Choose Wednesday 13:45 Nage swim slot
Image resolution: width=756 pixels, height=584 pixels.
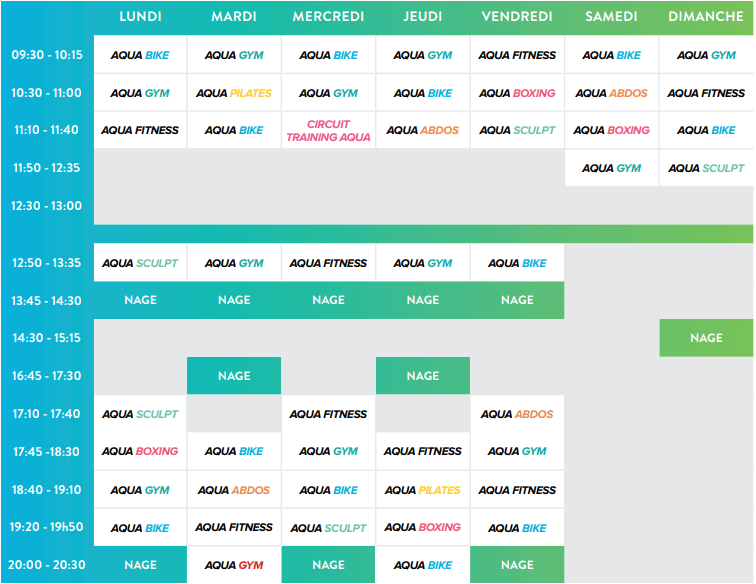pyautogui.click(x=328, y=300)
